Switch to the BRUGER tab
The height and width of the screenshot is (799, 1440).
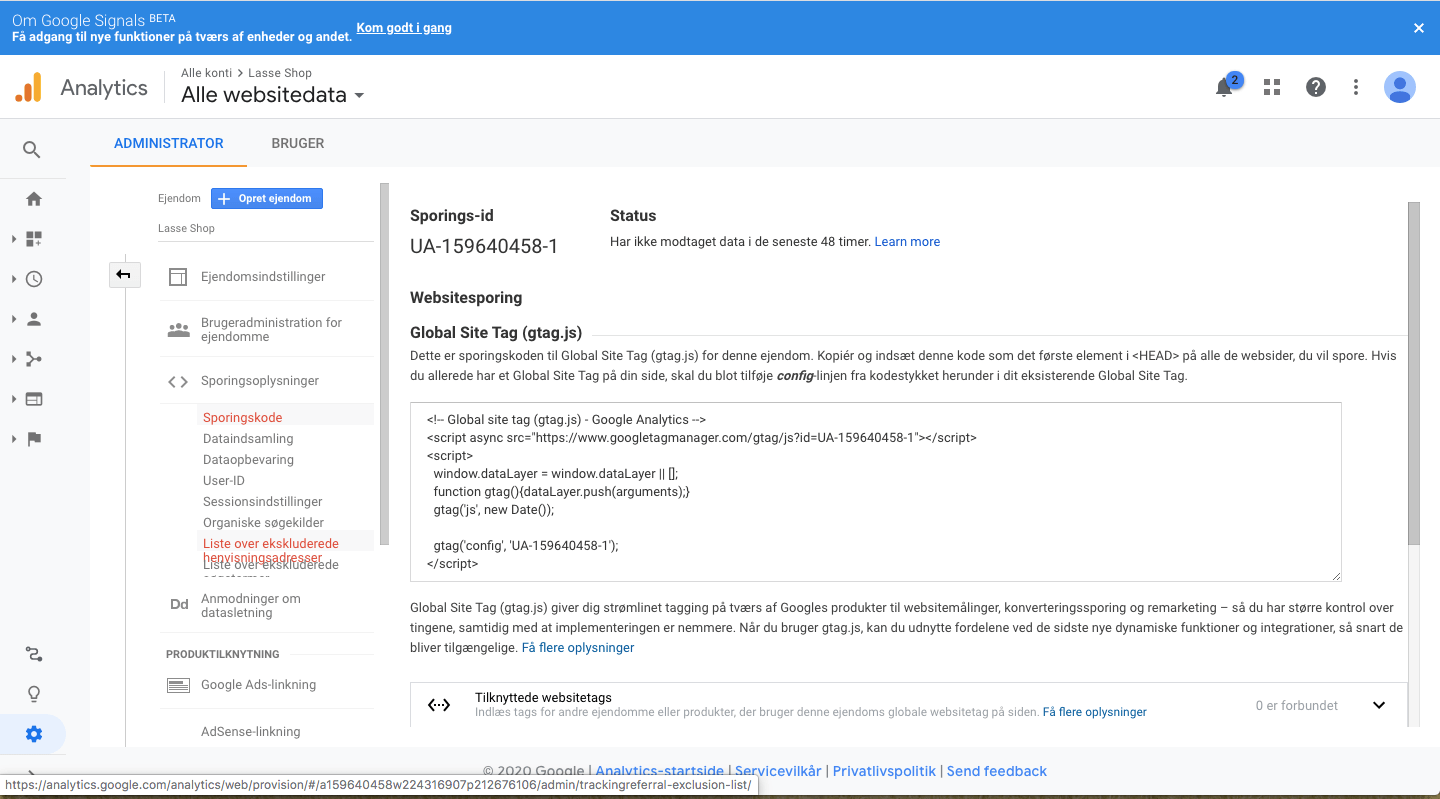coord(298,143)
